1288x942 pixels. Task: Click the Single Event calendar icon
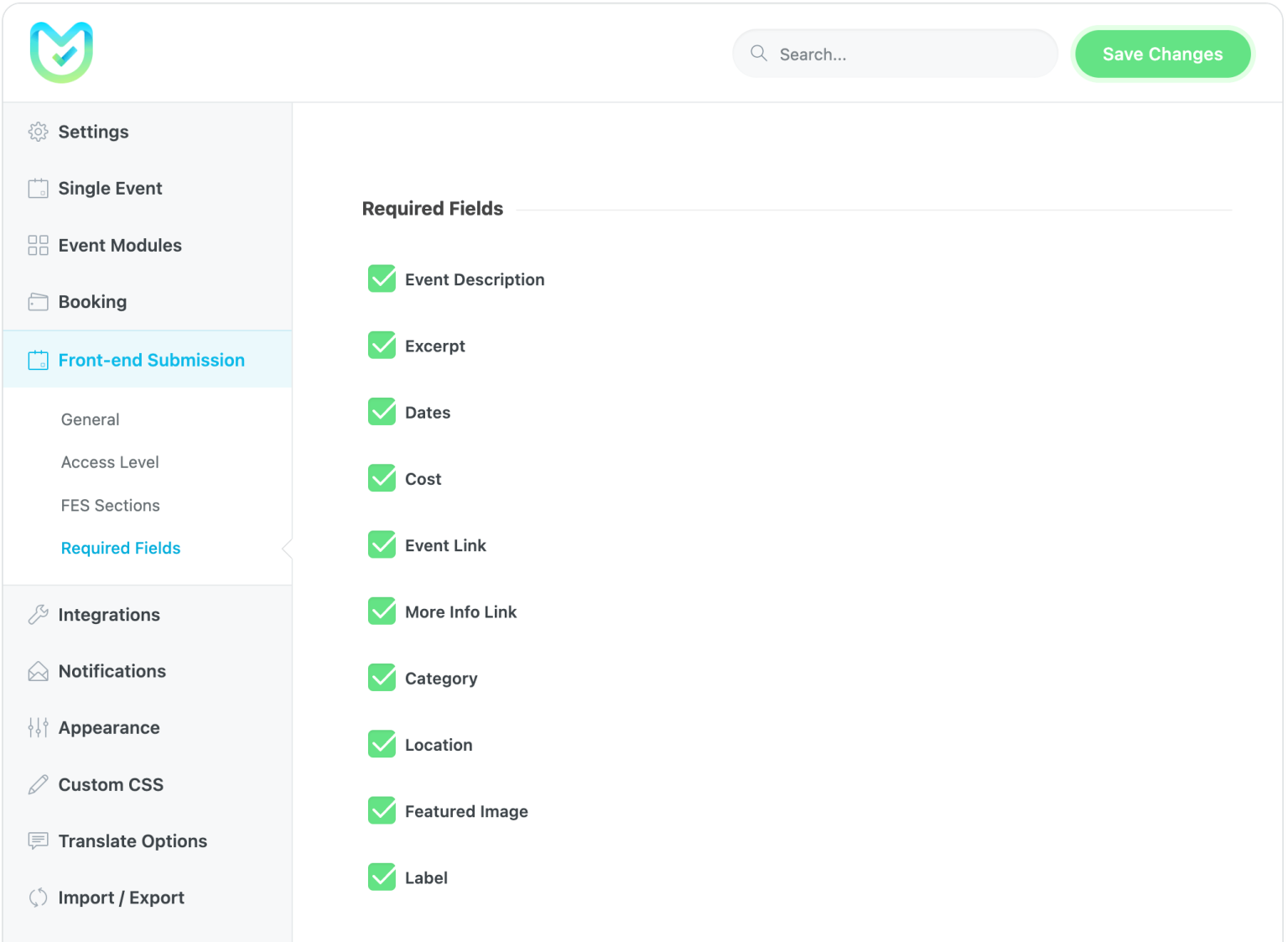[38, 189]
